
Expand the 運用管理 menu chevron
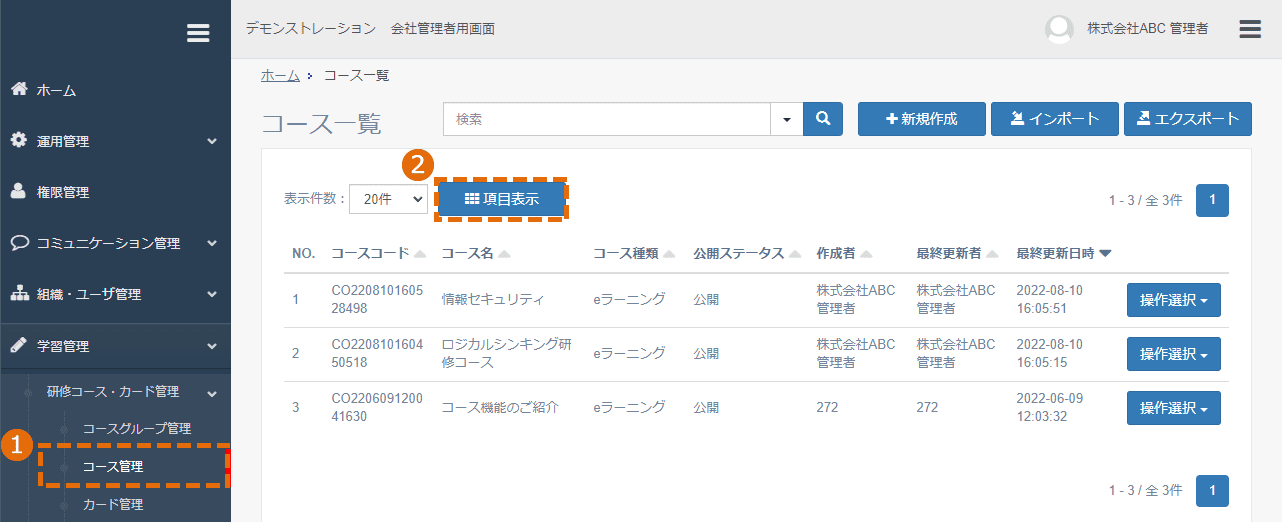212,141
